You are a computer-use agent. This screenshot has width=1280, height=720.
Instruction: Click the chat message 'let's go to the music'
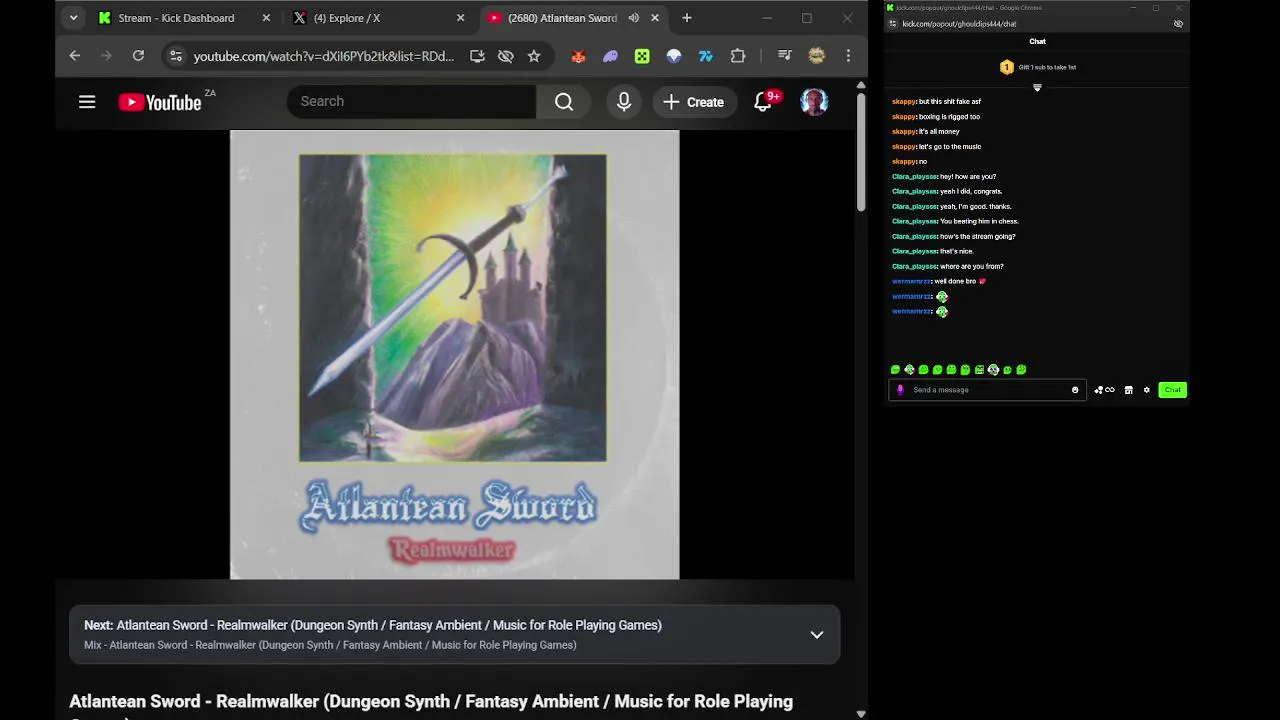950,147
